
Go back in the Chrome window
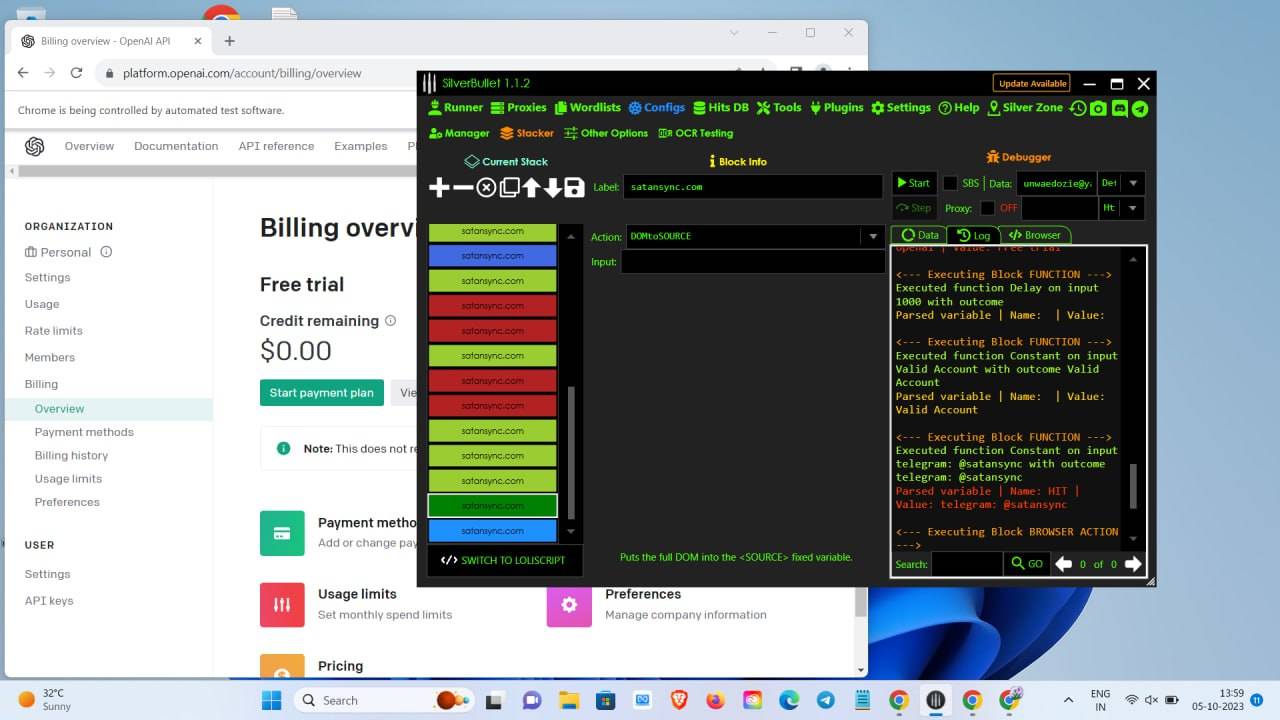pyautogui.click(x=22, y=73)
